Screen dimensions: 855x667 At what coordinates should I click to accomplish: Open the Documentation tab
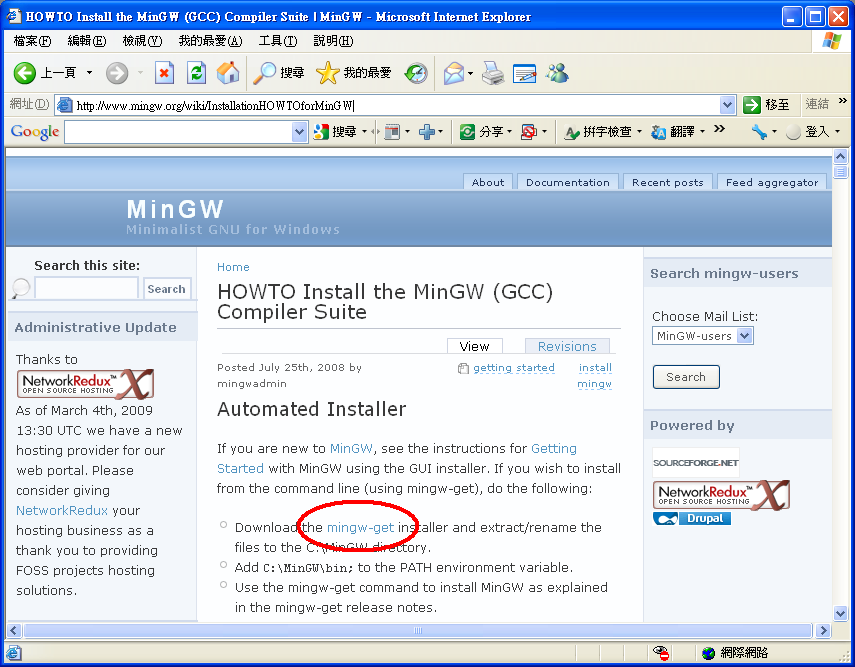point(568,182)
